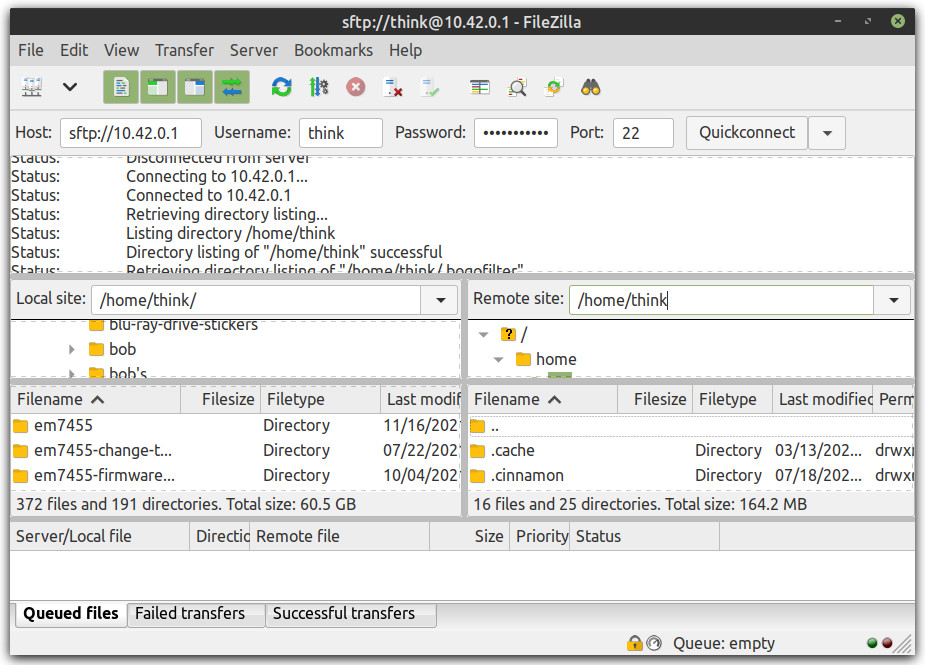Sort remote files by Last modified column

pos(823,399)
